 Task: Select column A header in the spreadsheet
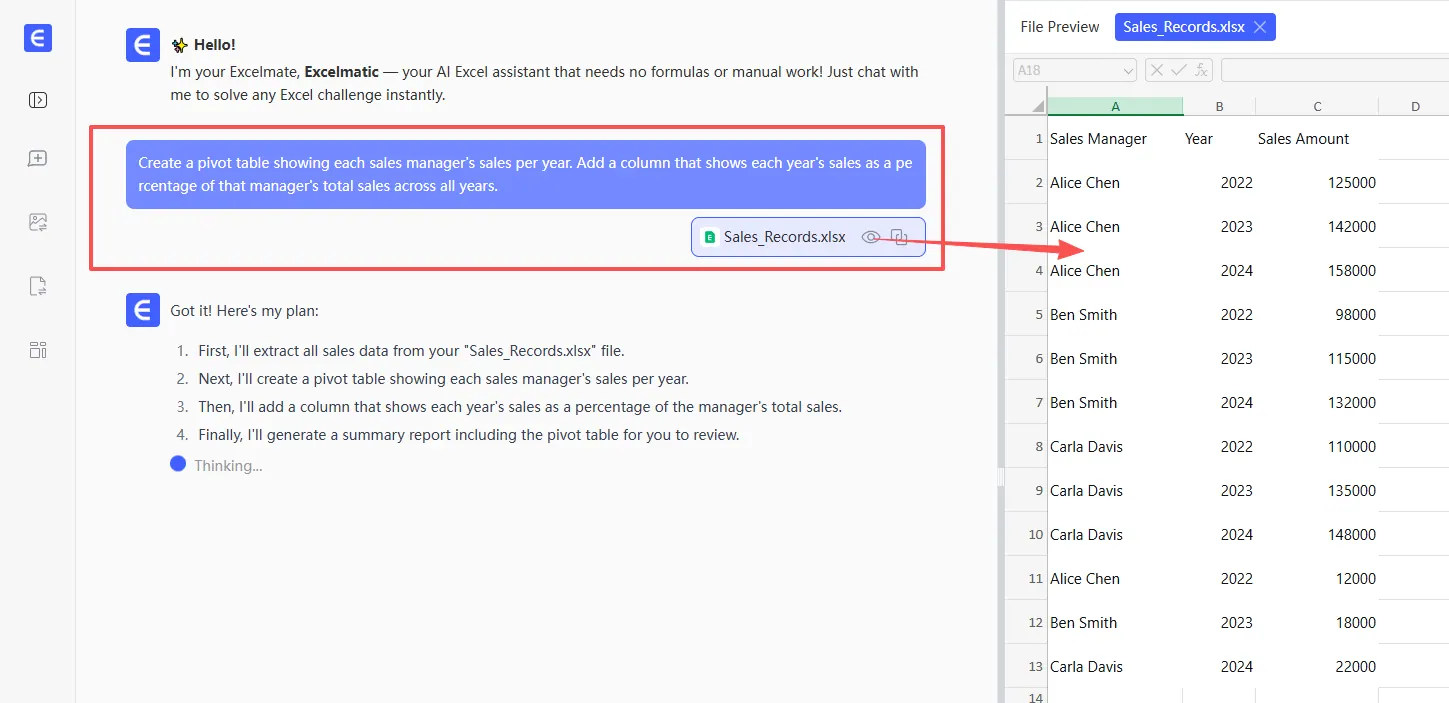tap(1115, 107)
